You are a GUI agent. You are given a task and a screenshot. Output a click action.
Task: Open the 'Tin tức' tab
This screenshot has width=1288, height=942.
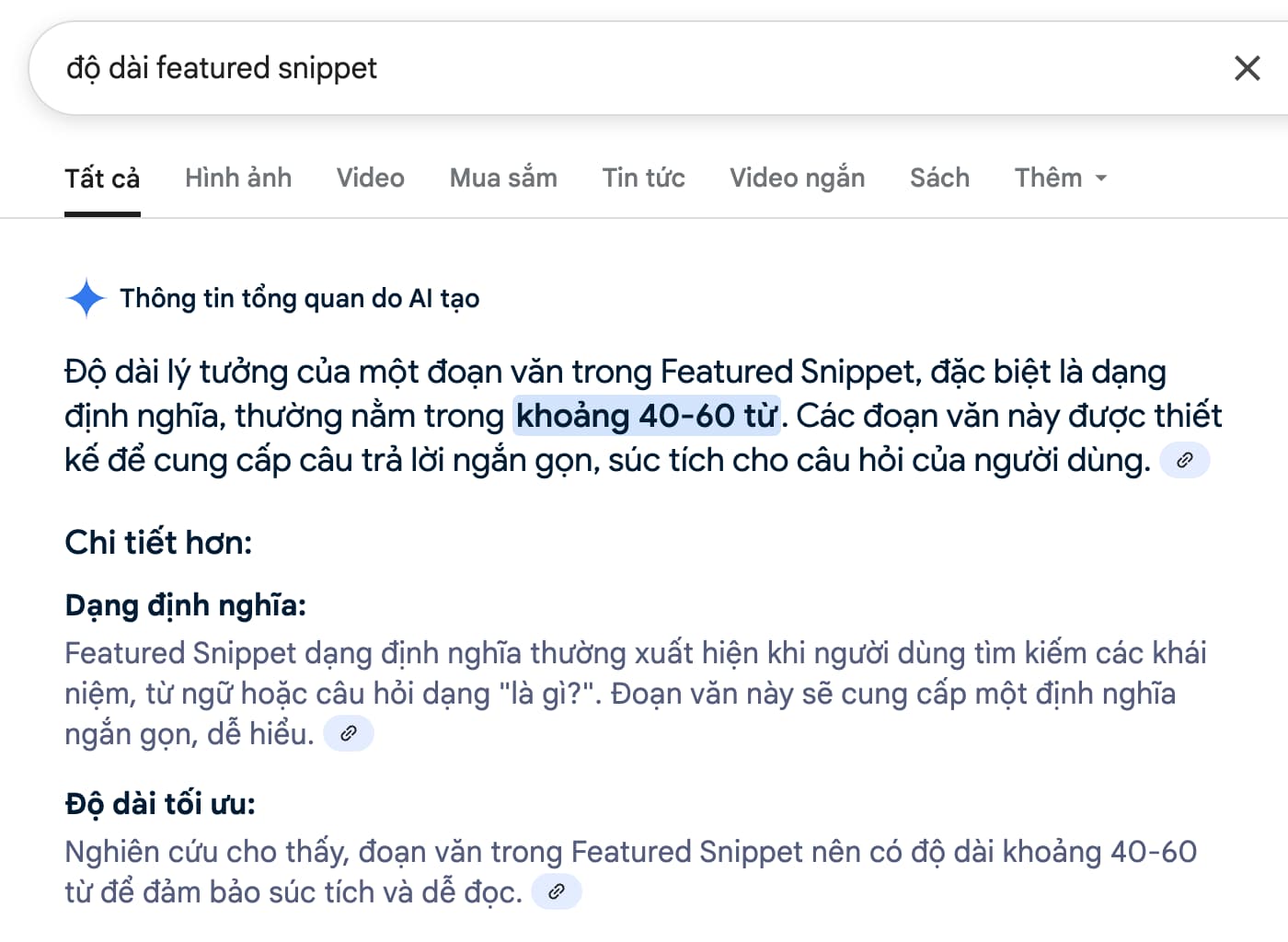click(644, 178)
